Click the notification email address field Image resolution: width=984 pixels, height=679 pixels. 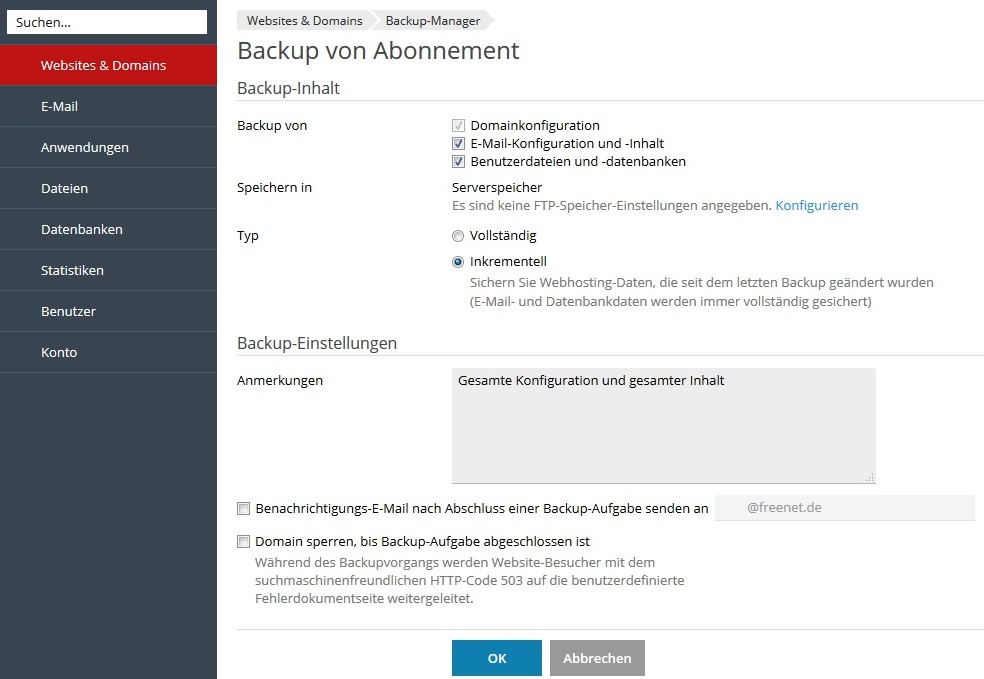pyautogui.click(x=845, y=508)
